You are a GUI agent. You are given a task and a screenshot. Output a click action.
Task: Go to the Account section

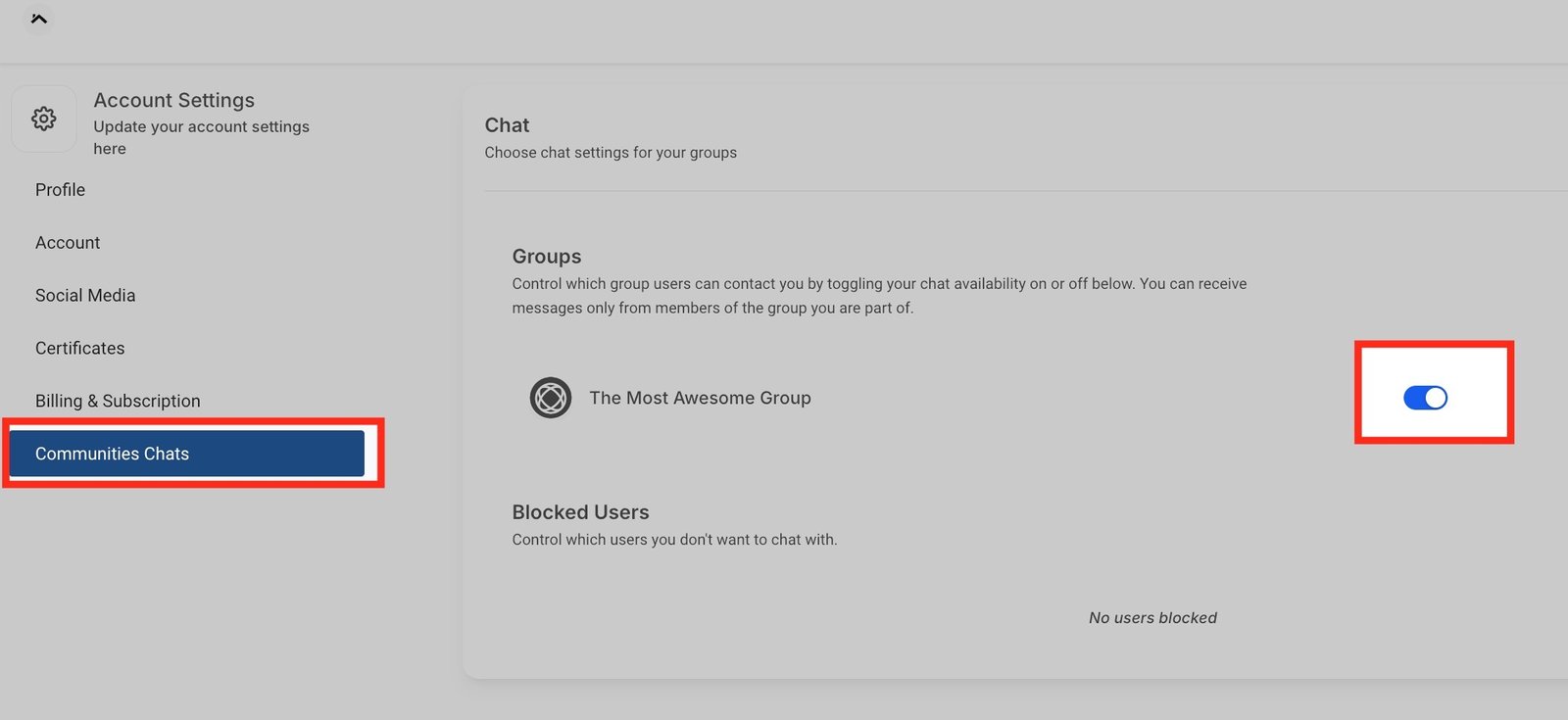tap(68, 243)
